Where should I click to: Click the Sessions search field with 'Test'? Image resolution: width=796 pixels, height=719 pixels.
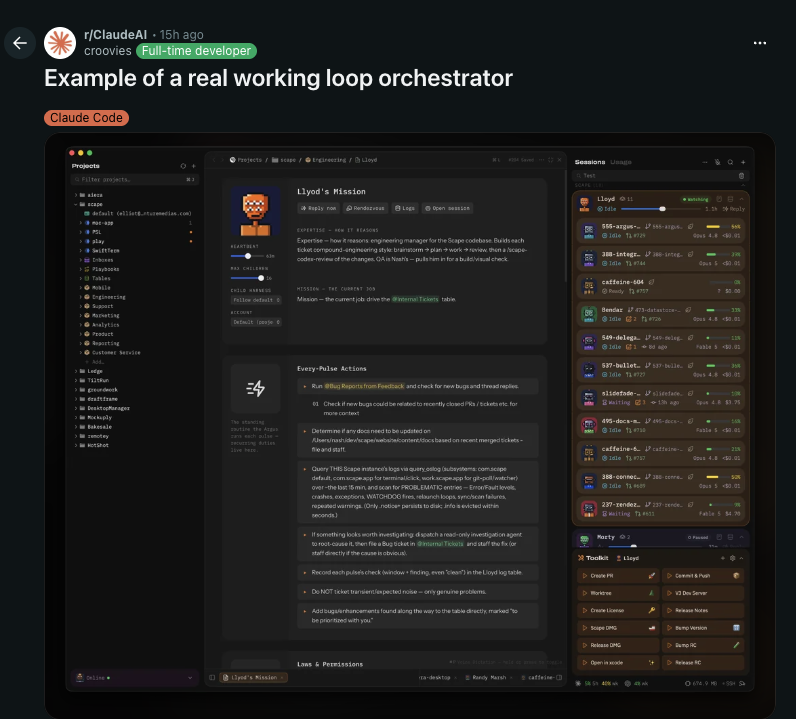point(660,176)
